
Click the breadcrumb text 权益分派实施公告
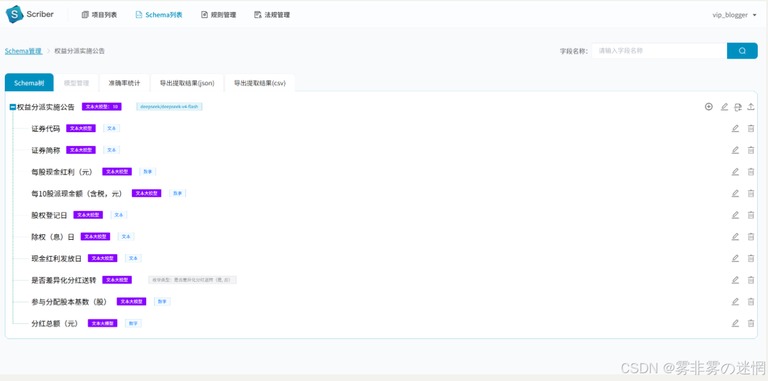[x=79, y=51]
